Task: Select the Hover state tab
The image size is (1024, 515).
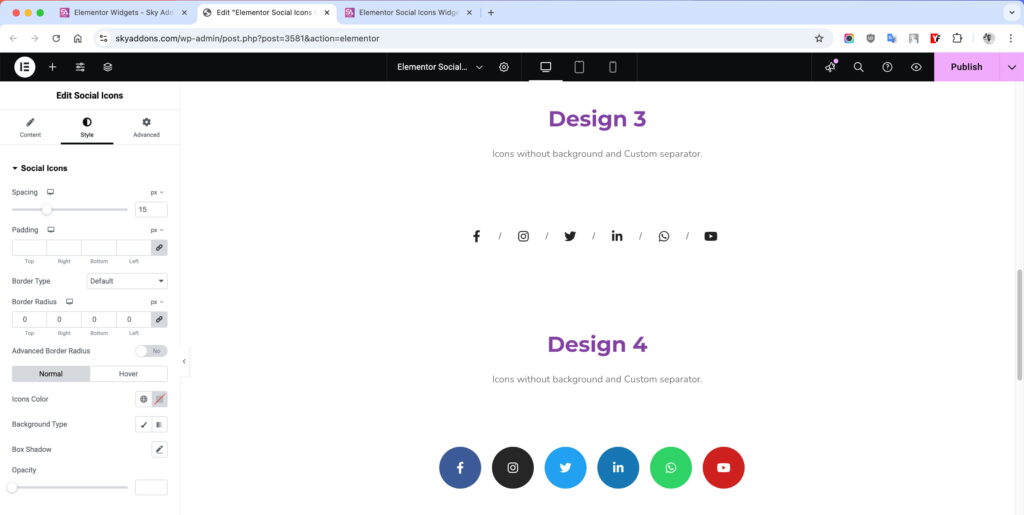Action: 129,374
